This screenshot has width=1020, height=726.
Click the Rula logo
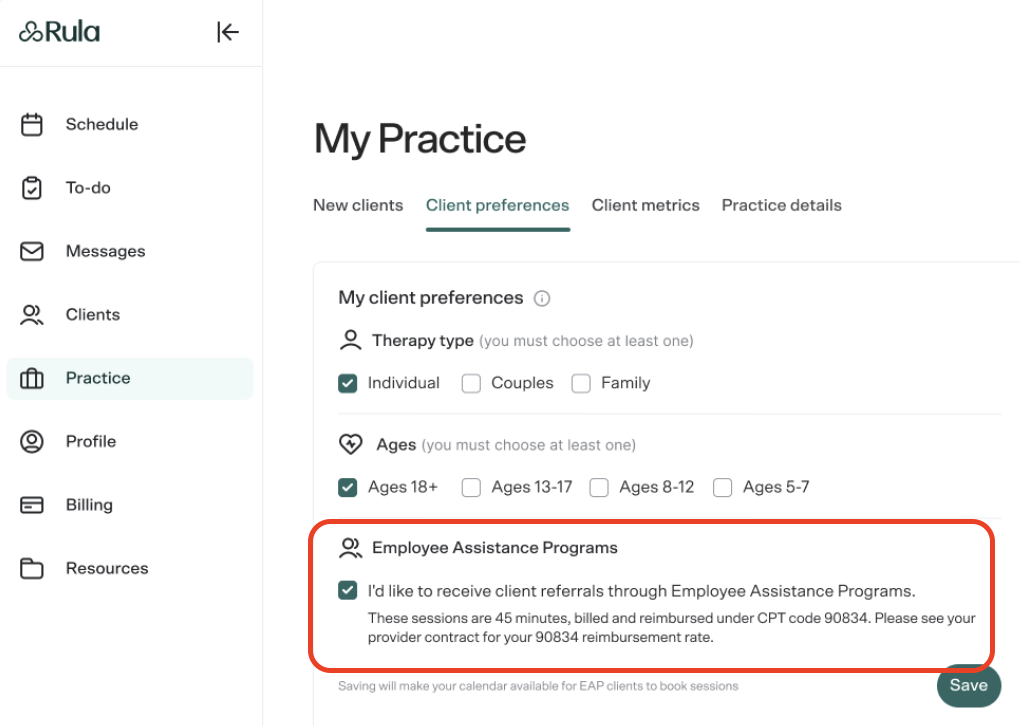59,31
